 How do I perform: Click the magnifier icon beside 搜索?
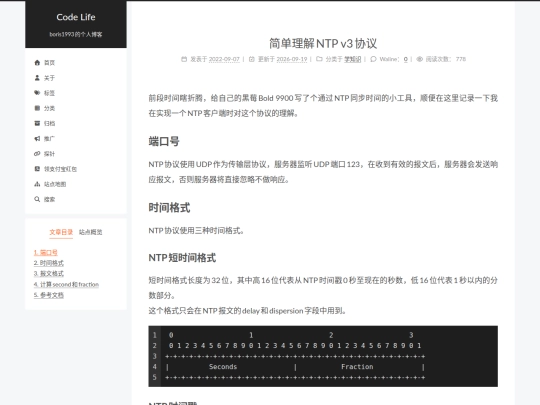click(37, 199)
